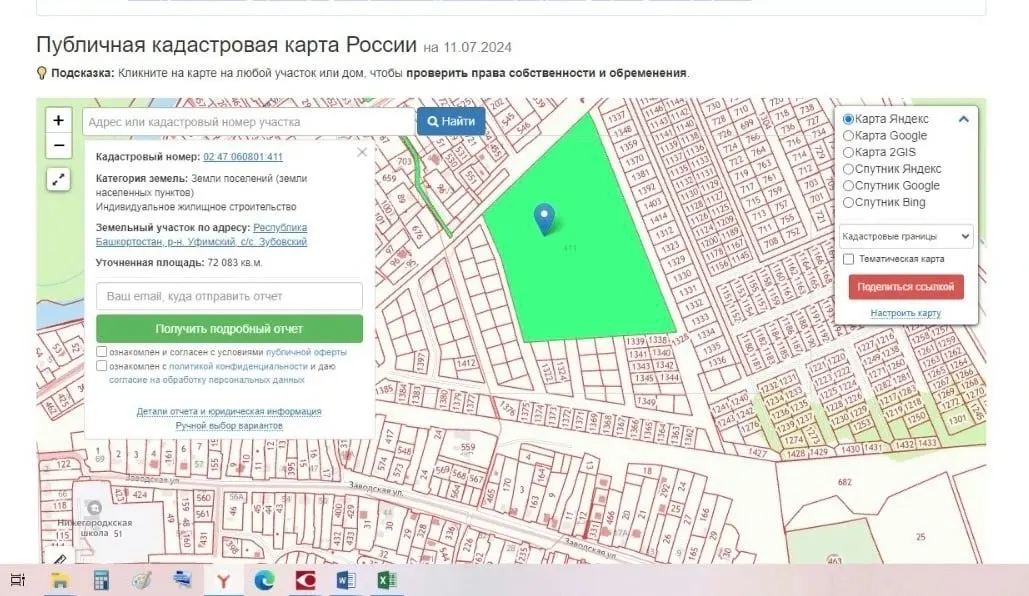Open Детали отчета и юридическая информация link
The height and width of the screenshot is (596, 1029).
point(229,412)
